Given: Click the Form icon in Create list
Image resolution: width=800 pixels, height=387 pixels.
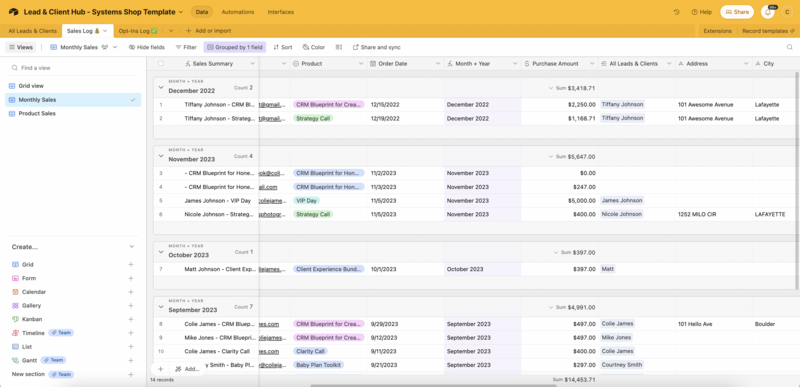Looking at the screenshot, I should [15, 278].
